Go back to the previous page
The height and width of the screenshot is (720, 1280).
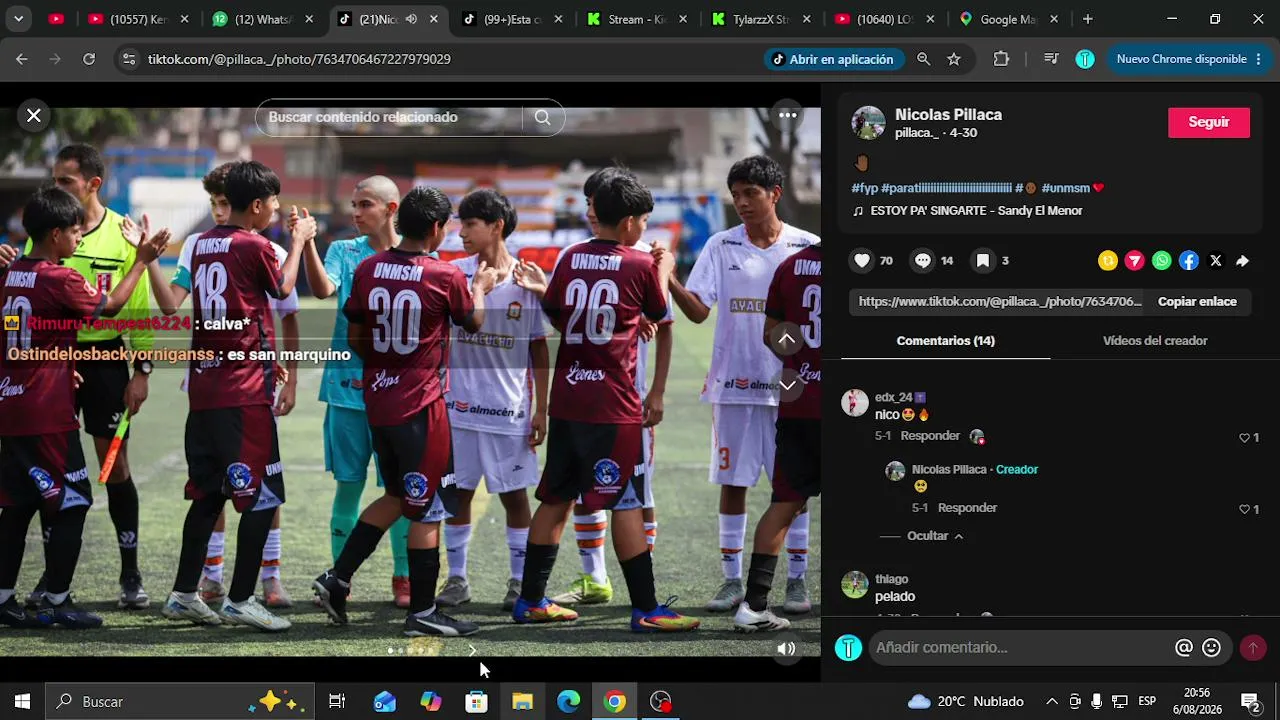[22, 59]
